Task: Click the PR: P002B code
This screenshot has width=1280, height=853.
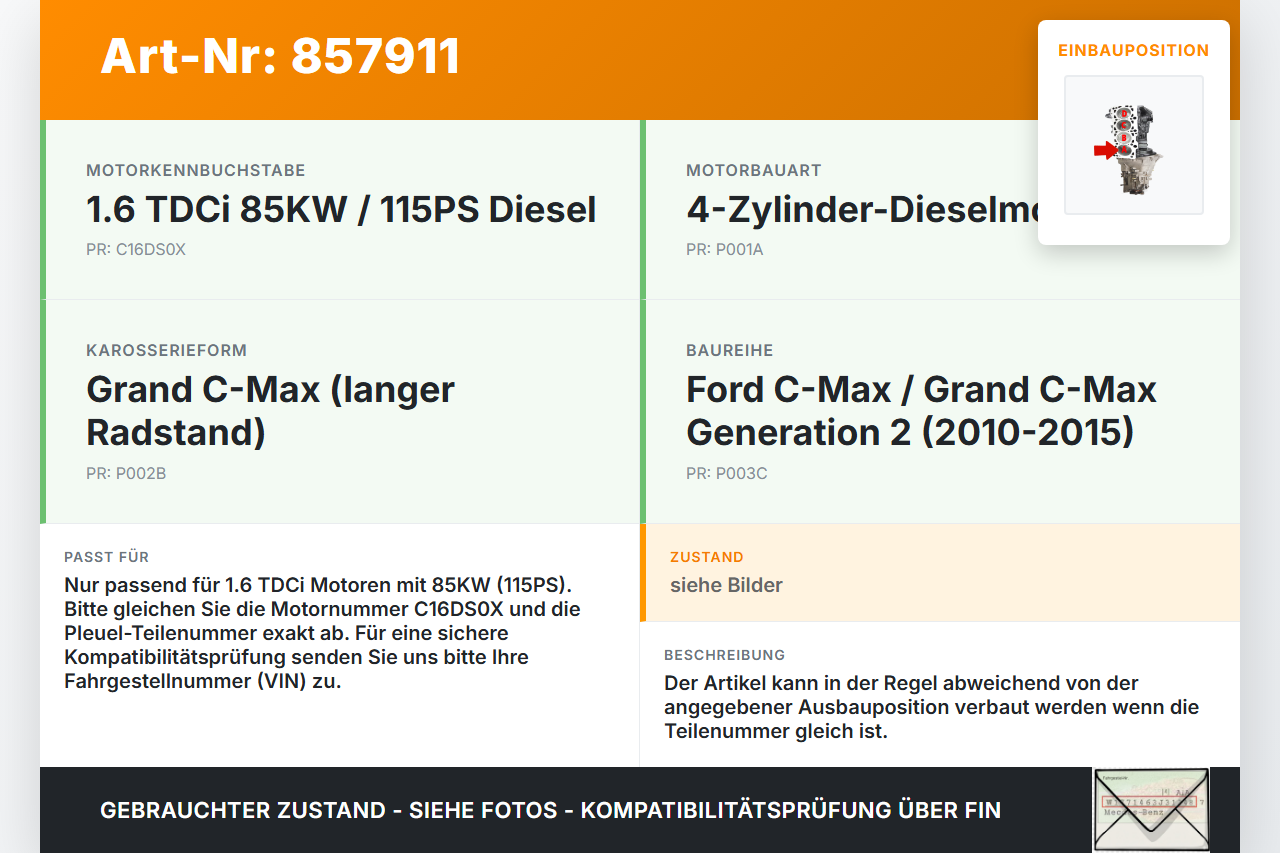Action: (x=126, y=473)
